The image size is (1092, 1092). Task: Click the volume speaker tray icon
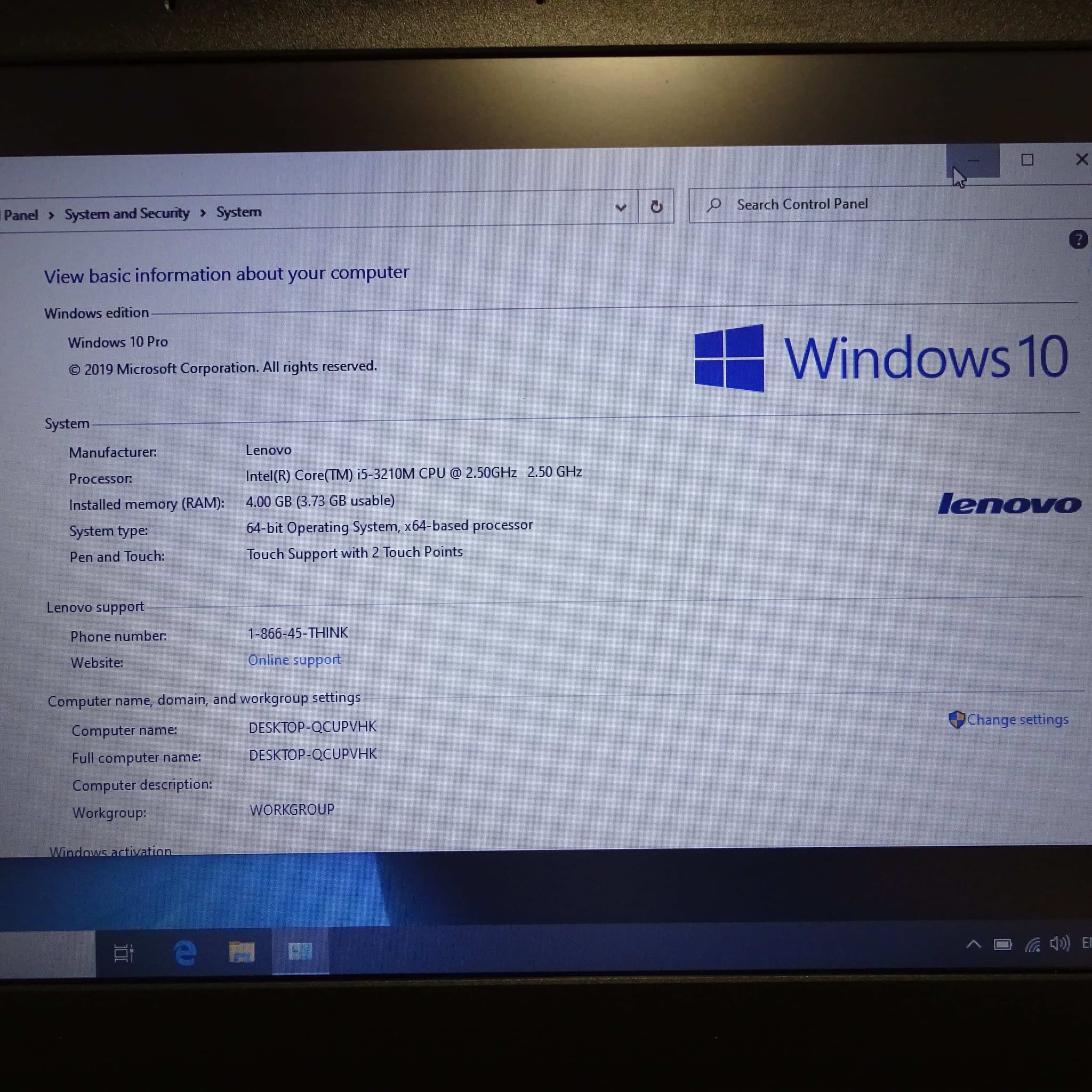coord(1059,943)
